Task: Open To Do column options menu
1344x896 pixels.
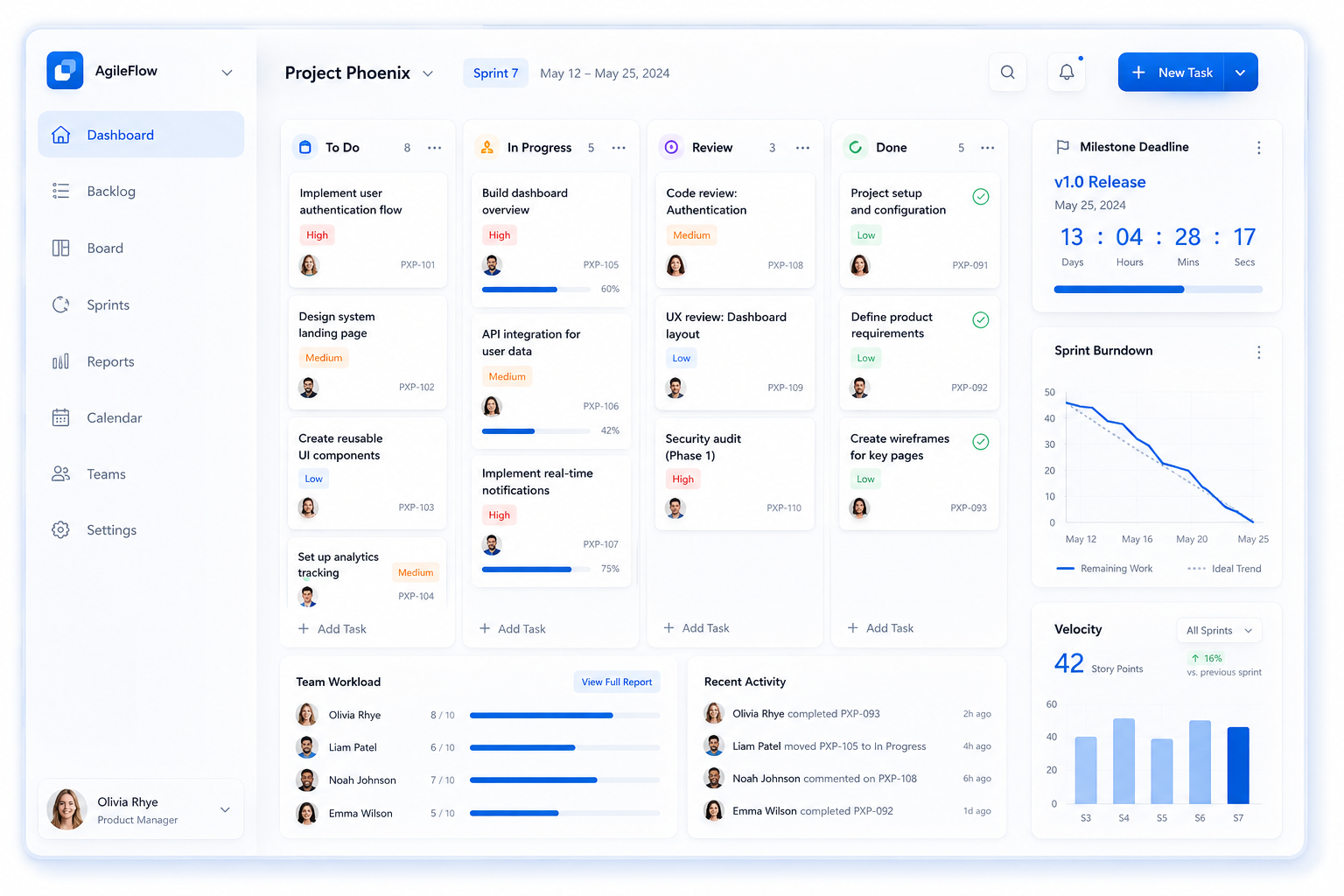Action: (x=435, y=148)
